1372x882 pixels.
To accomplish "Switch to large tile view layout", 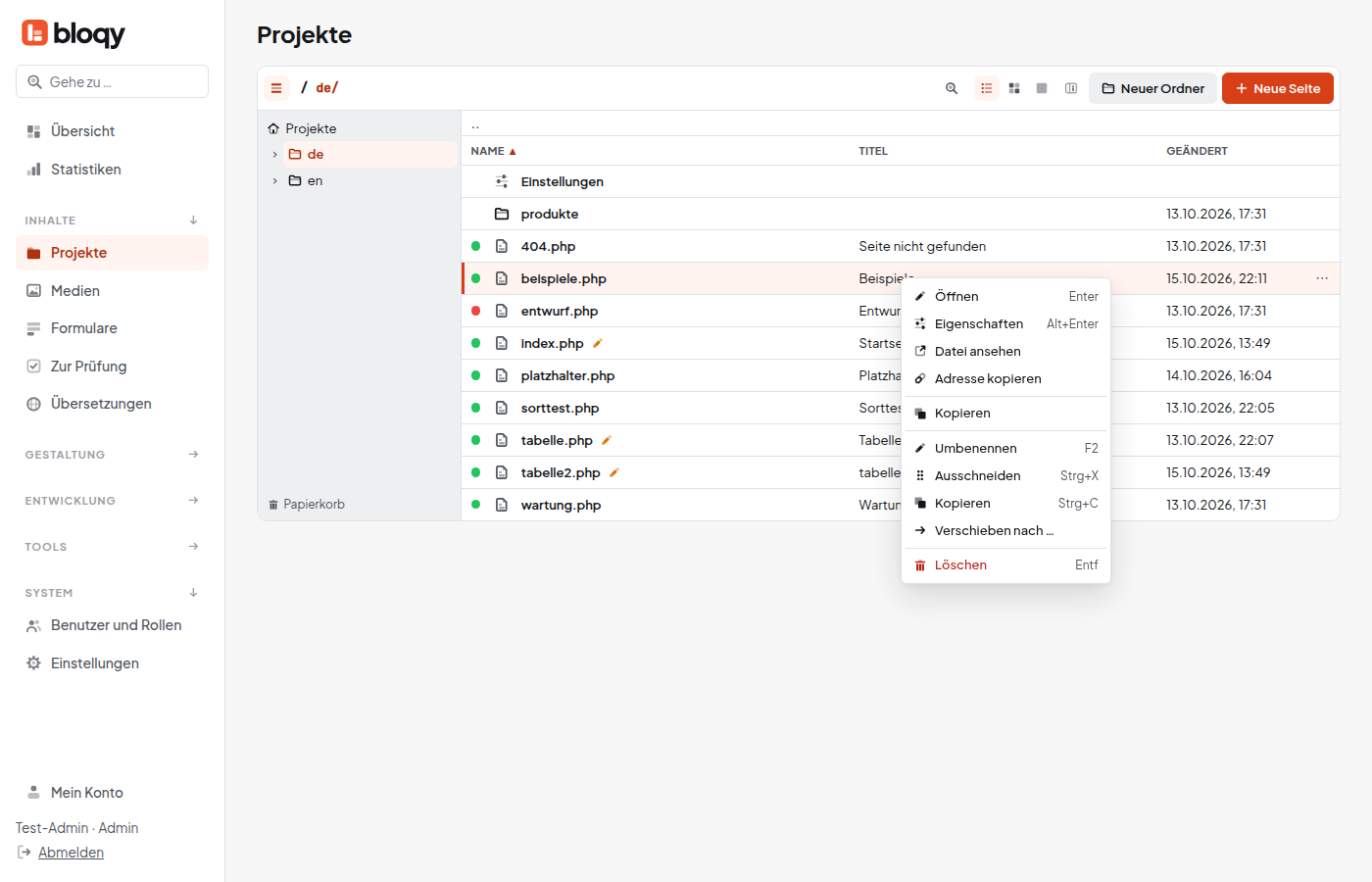I will click(1042, 88).
